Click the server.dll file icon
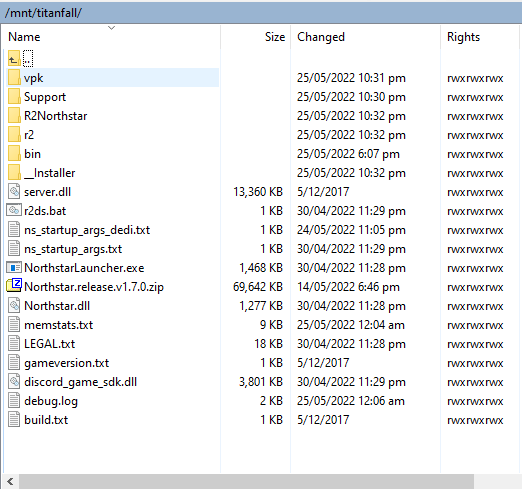Screen dimensions: 522x489 (14, 192)
